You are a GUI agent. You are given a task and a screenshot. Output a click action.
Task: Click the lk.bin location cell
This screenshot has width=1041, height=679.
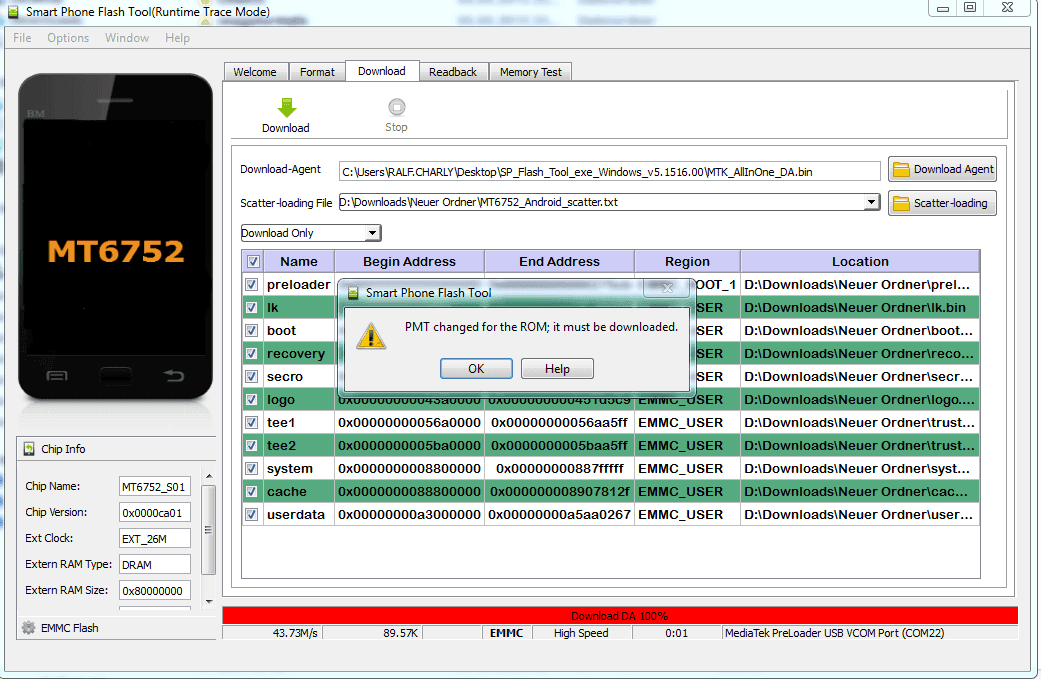860,307
